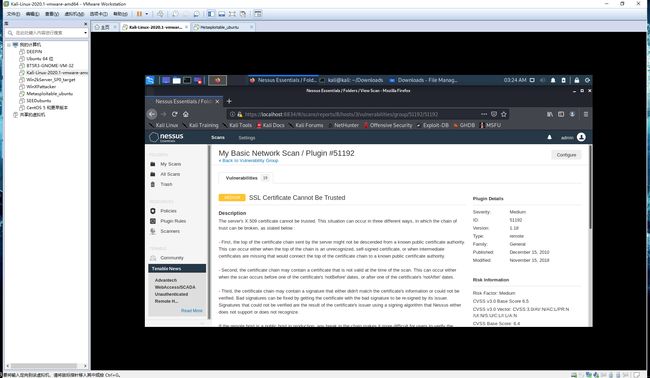
Task: Close the Nessus Essentials Firefox tab
Action: click(x=217, y=101)
